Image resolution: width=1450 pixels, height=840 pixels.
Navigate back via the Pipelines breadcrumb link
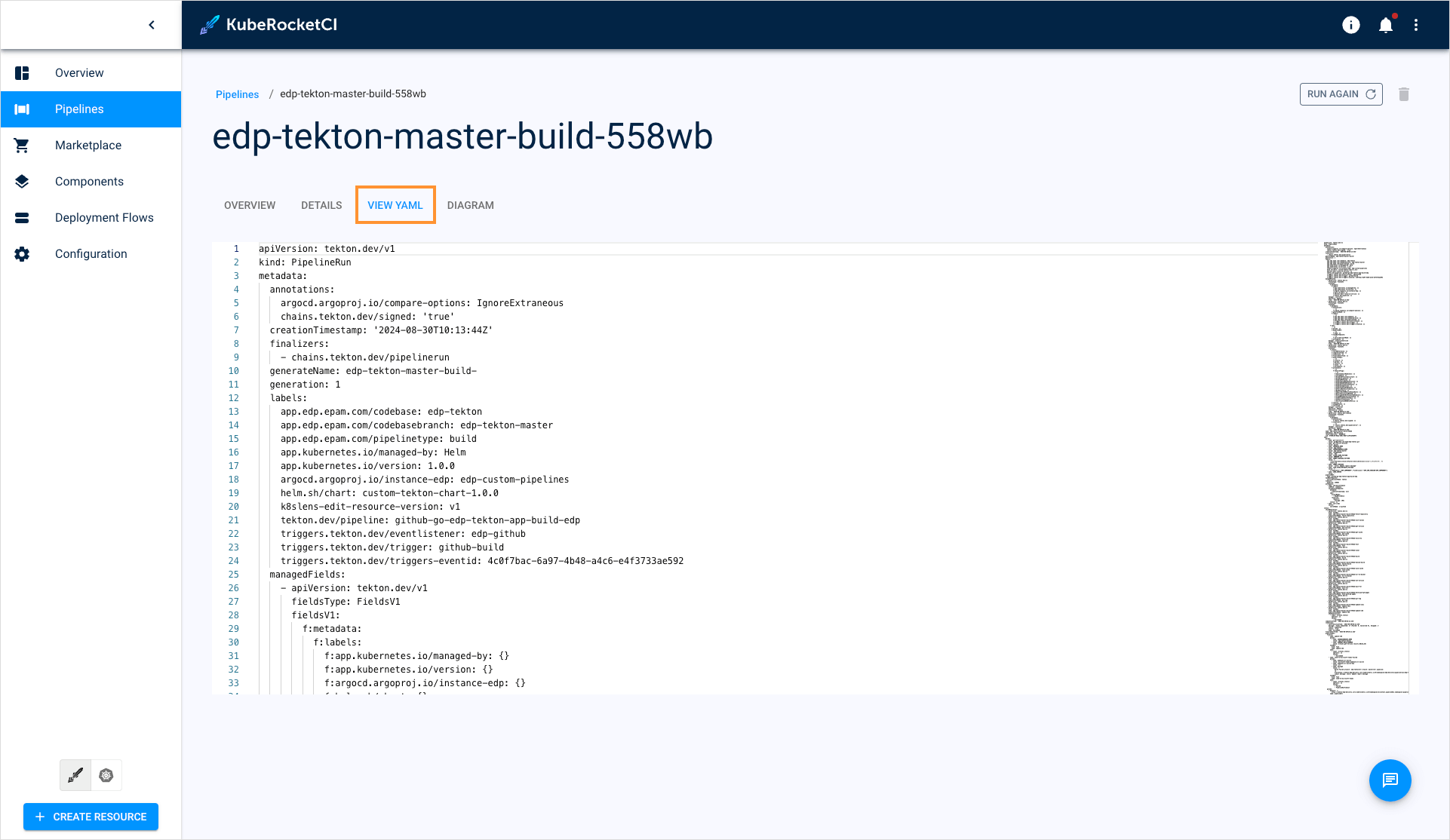[x=237, y=94]
